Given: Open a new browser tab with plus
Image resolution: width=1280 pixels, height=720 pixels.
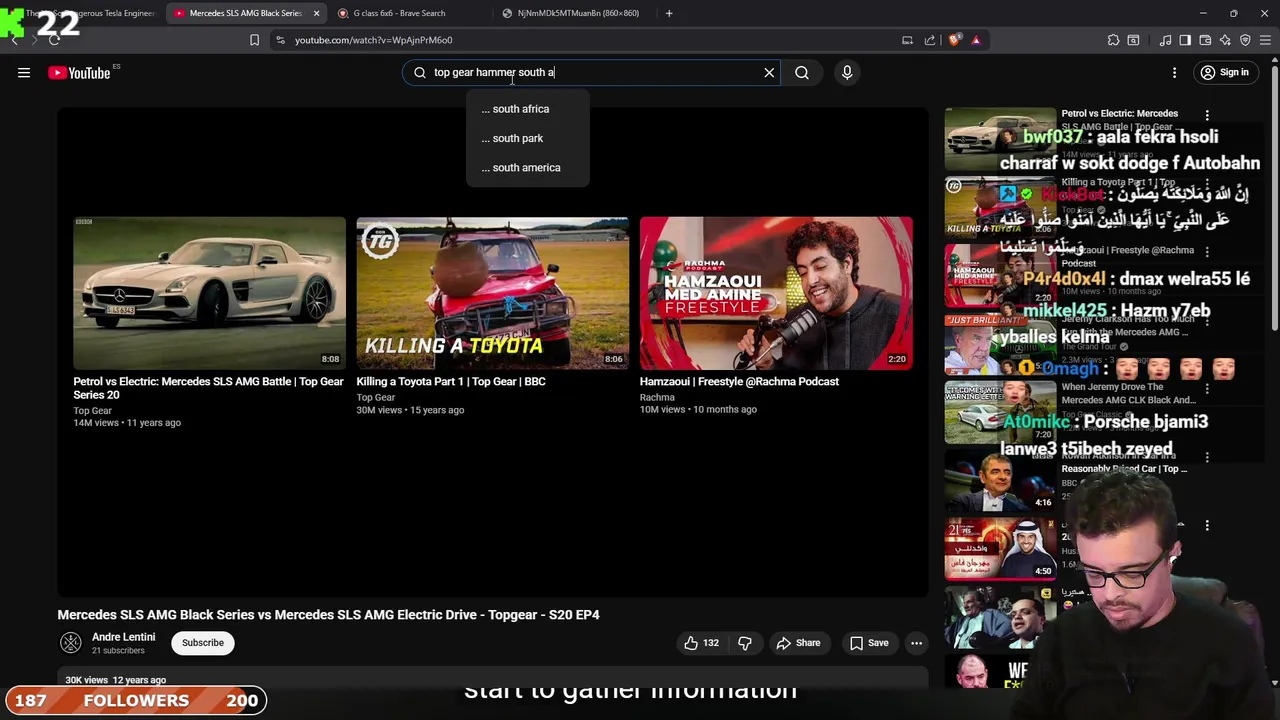Looking at the screenshot, I should tap(669, 13).
